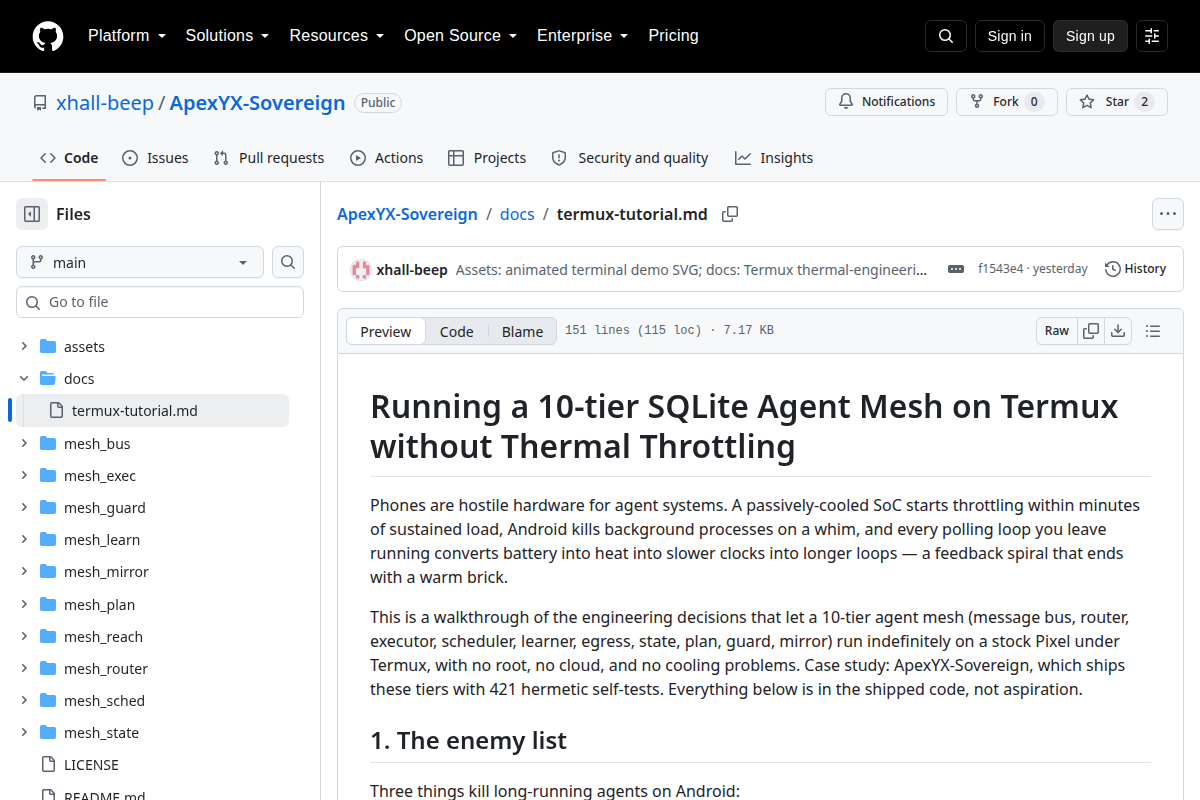Open History of this file

click(x=1136, y=269)
